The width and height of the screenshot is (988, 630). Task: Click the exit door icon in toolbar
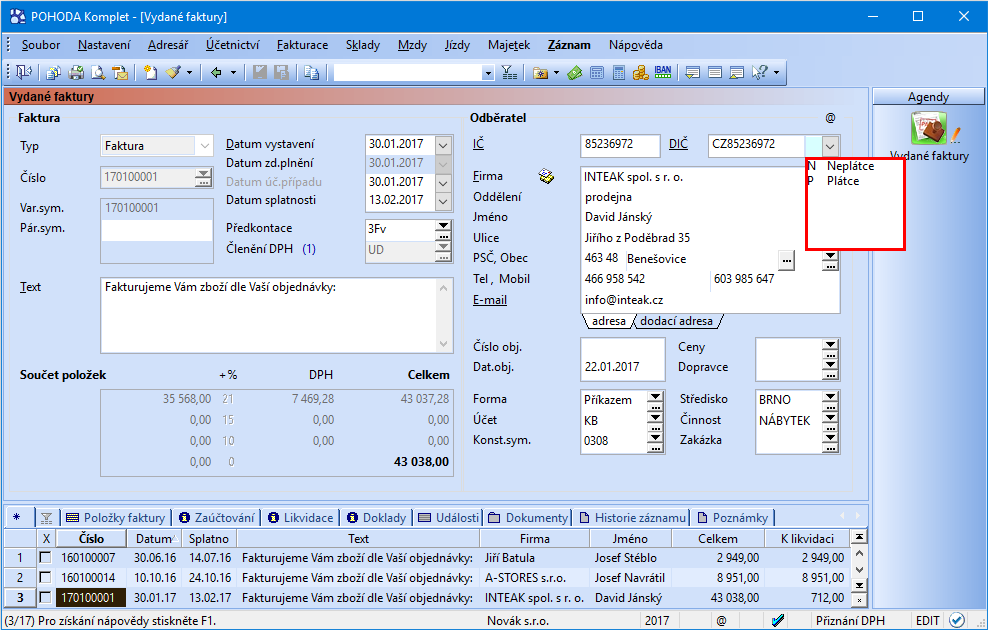(23, 72)
